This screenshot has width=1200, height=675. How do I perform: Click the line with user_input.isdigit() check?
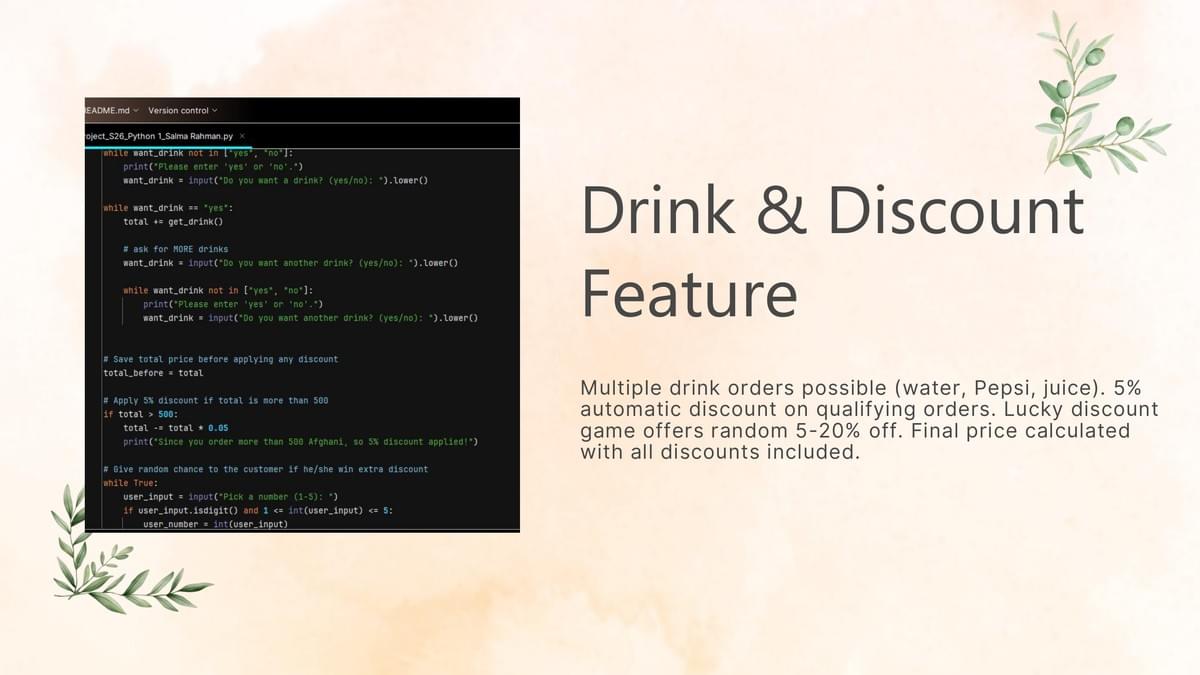click(257, 510)
